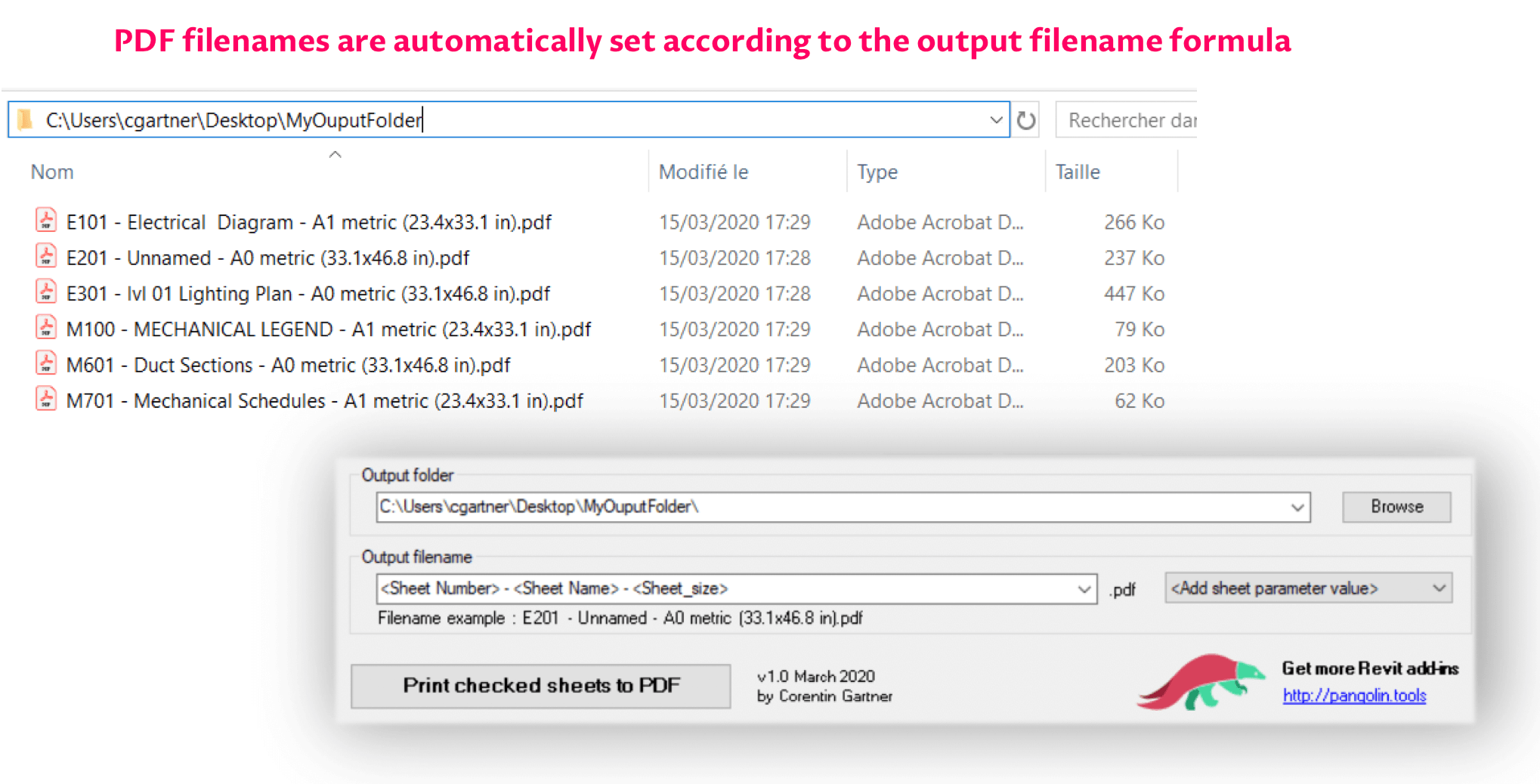Click the Rechercher search field
1540x784 pixels.
point(1130,120)
